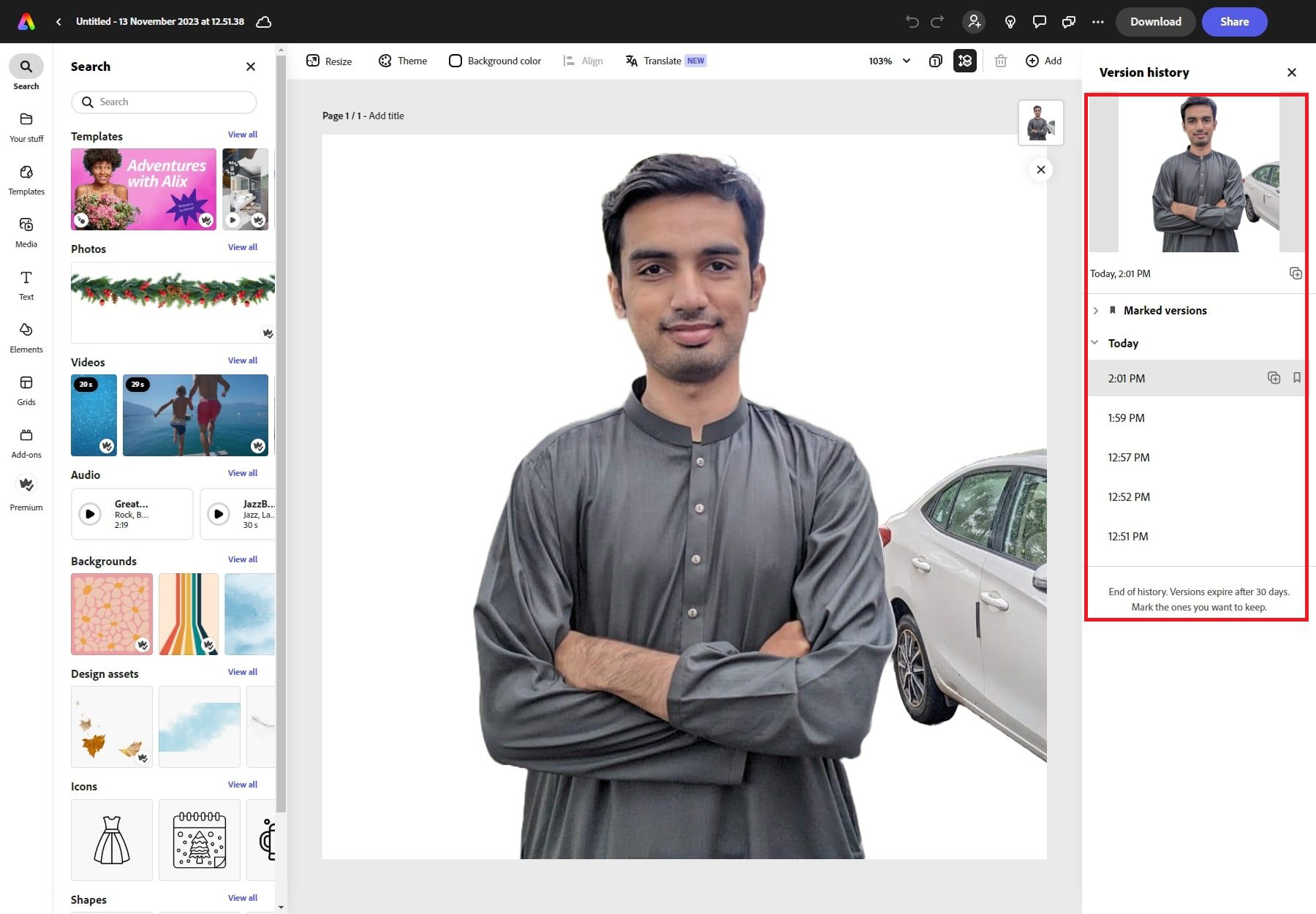This screenshot has height=914, width=1316.
Task: Open the comments bubble icon
Action: [1039, 21]
